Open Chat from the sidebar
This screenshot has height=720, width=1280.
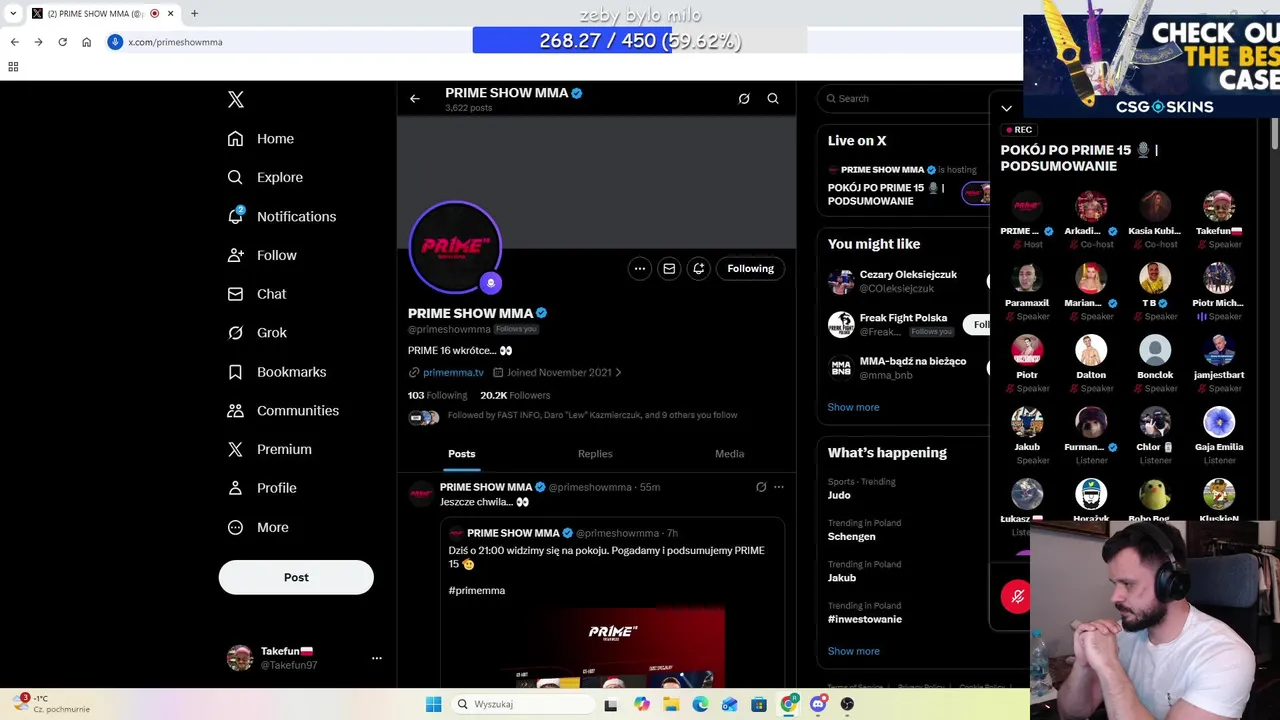point(257,294)
